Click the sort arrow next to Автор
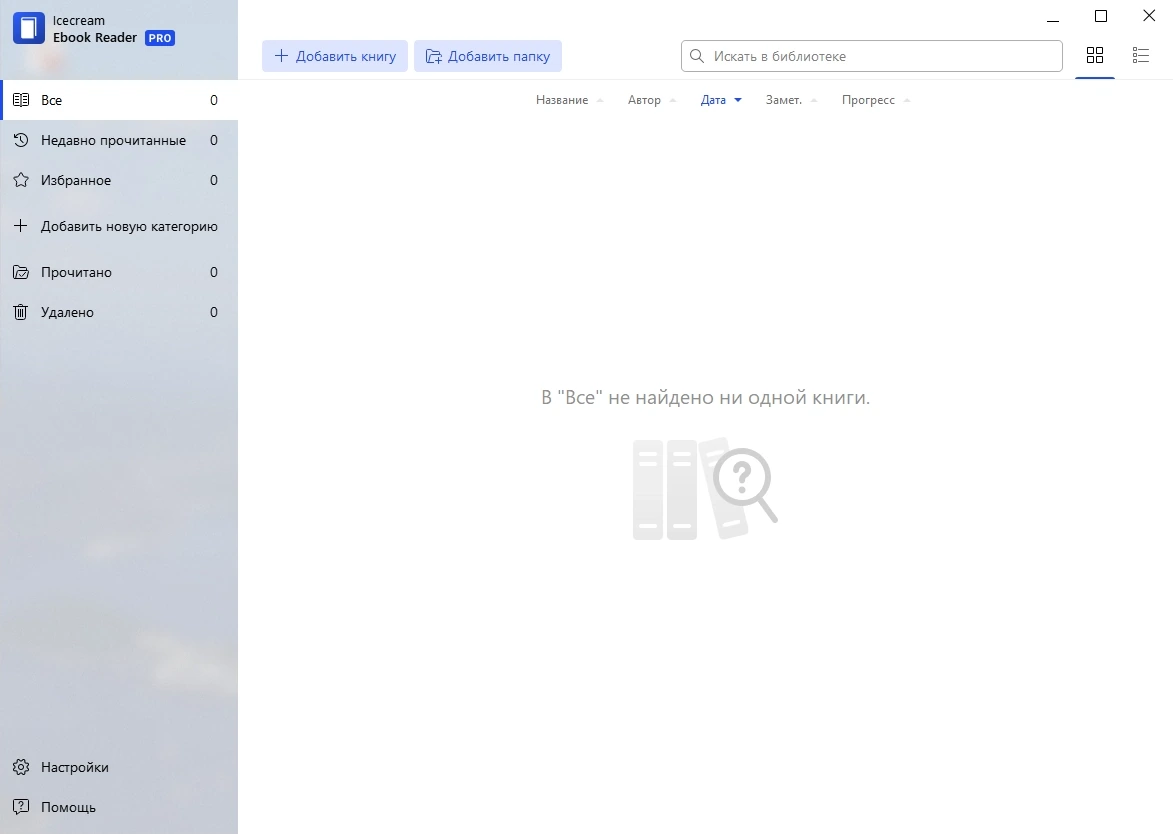 pos(673,100)
